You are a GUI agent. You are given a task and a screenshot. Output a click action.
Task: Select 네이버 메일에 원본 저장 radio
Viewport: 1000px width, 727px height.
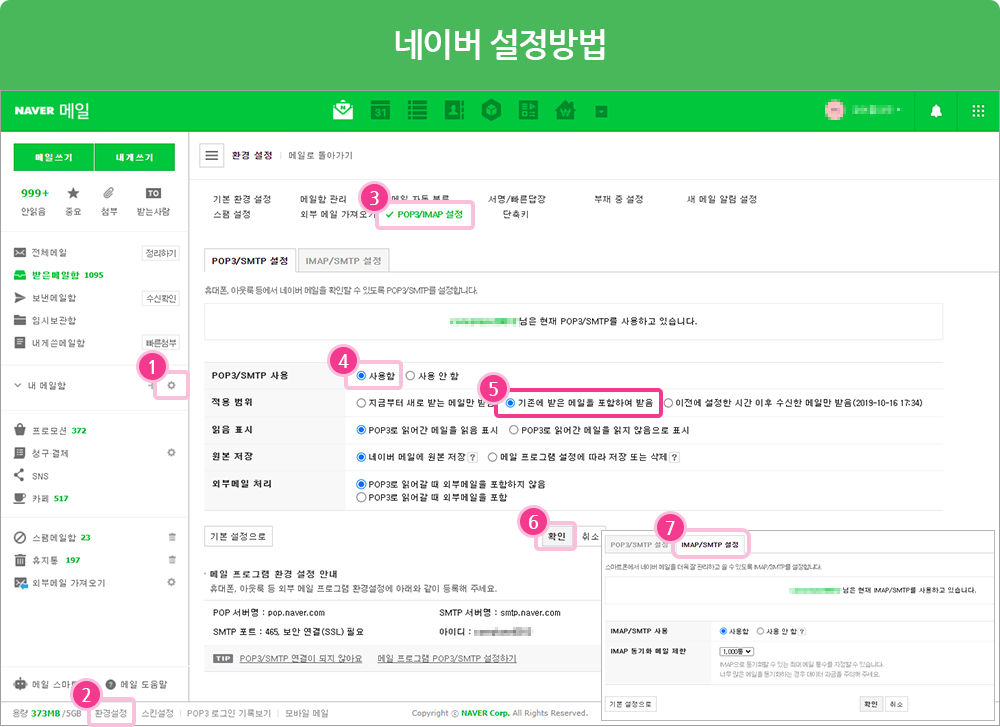tap(361, 457)
